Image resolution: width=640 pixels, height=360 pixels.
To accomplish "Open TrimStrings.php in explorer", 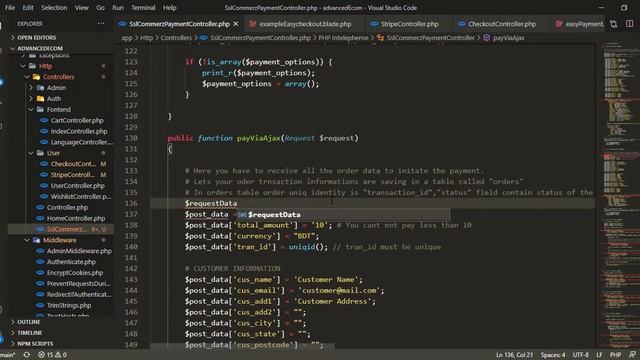I will pos(69,305).
